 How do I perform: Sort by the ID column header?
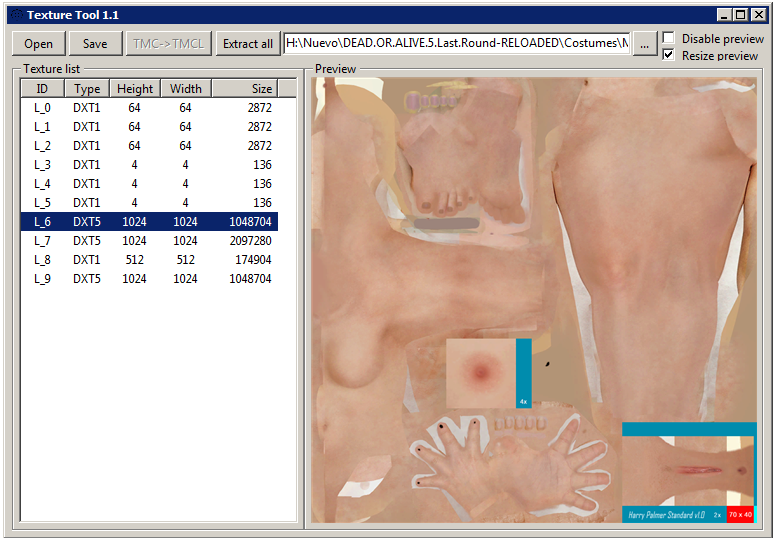coord(43,89)
